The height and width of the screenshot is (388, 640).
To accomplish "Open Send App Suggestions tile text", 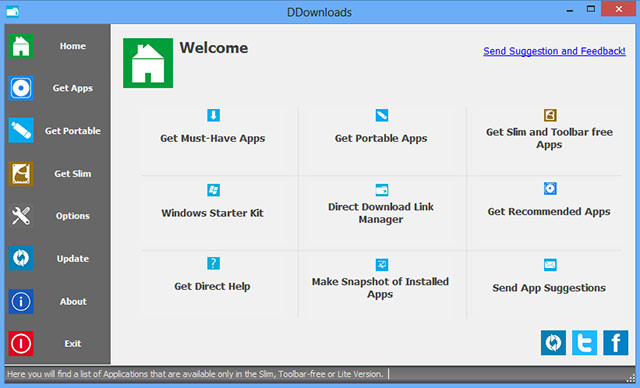I will [x=549, y=288].
